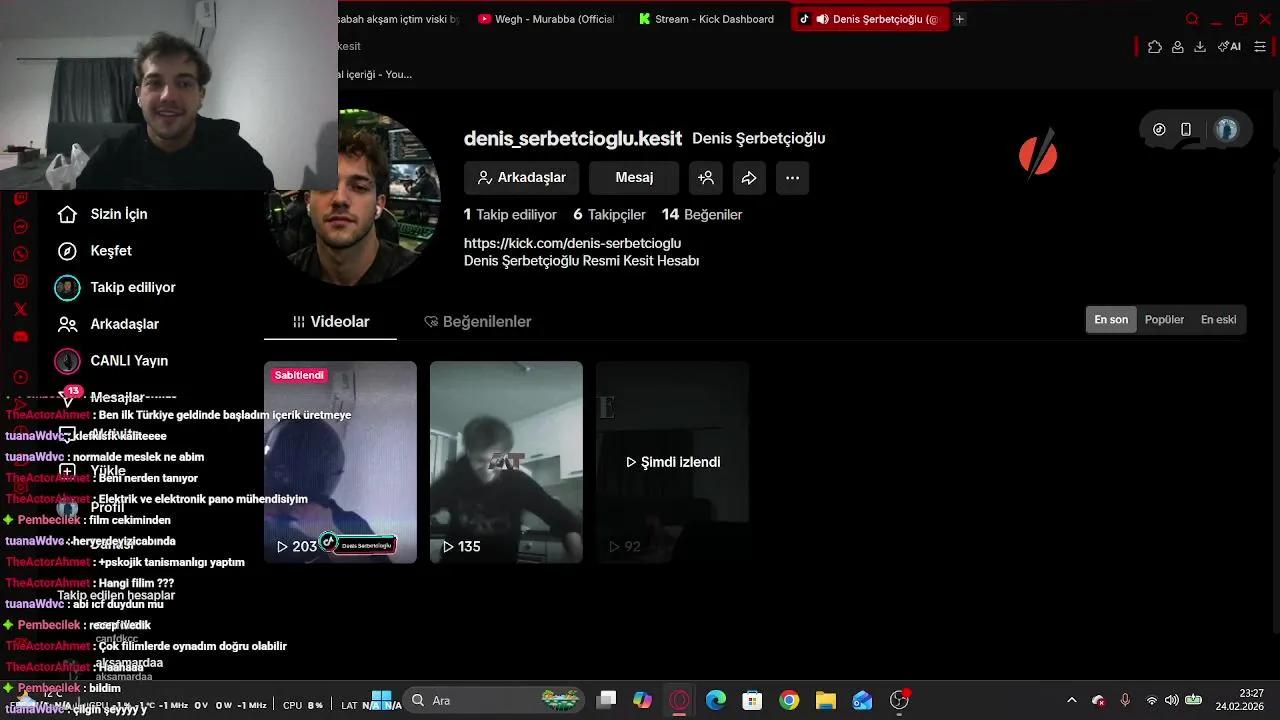The image size is (1280, 720).
Task: Open File Explorer from the taskbar
Action: [x=826, y=700]
